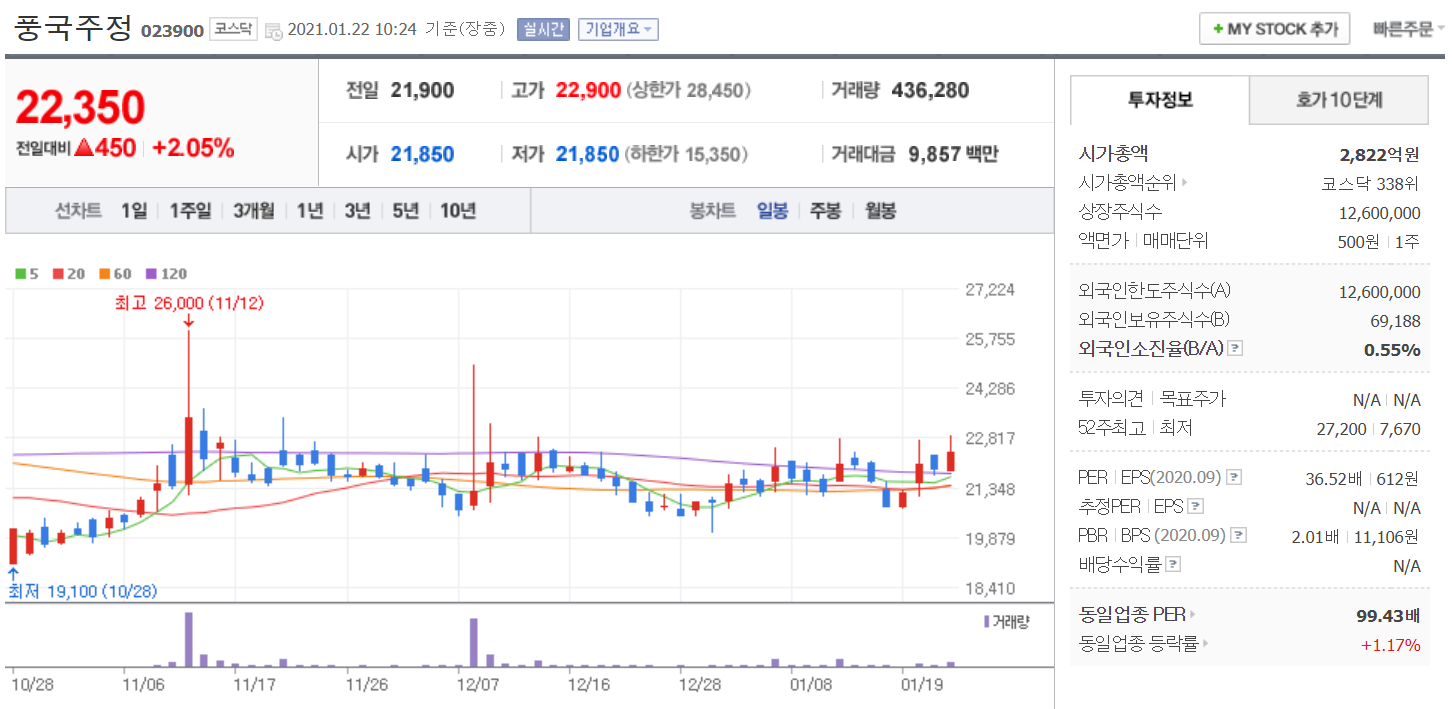This screenshot has height=709, width=1452.
Task: Click the help icon next to 외국인소진율(B/A)
Action: pyautogui.click(x=1235, y=349)
